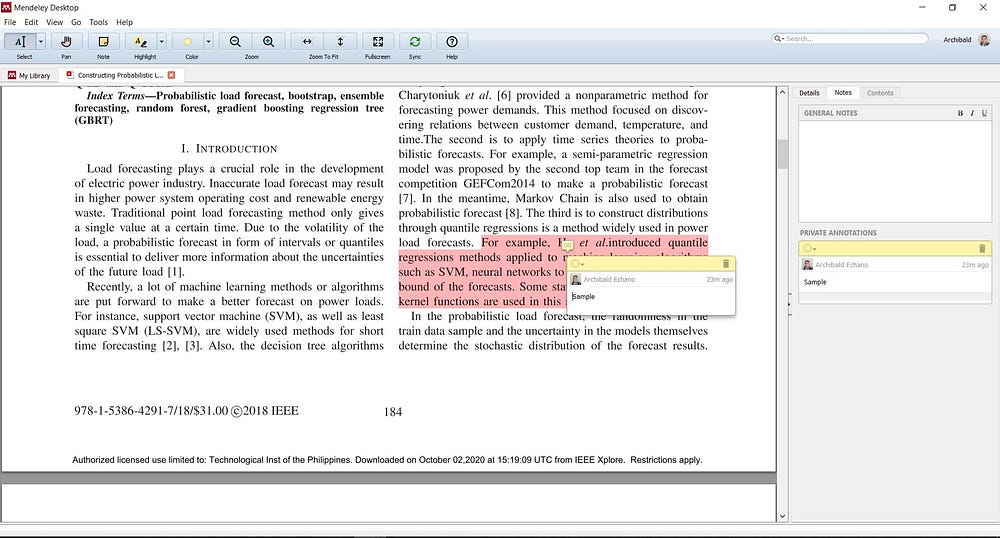Go to the My Library tab

click(28, 75)
